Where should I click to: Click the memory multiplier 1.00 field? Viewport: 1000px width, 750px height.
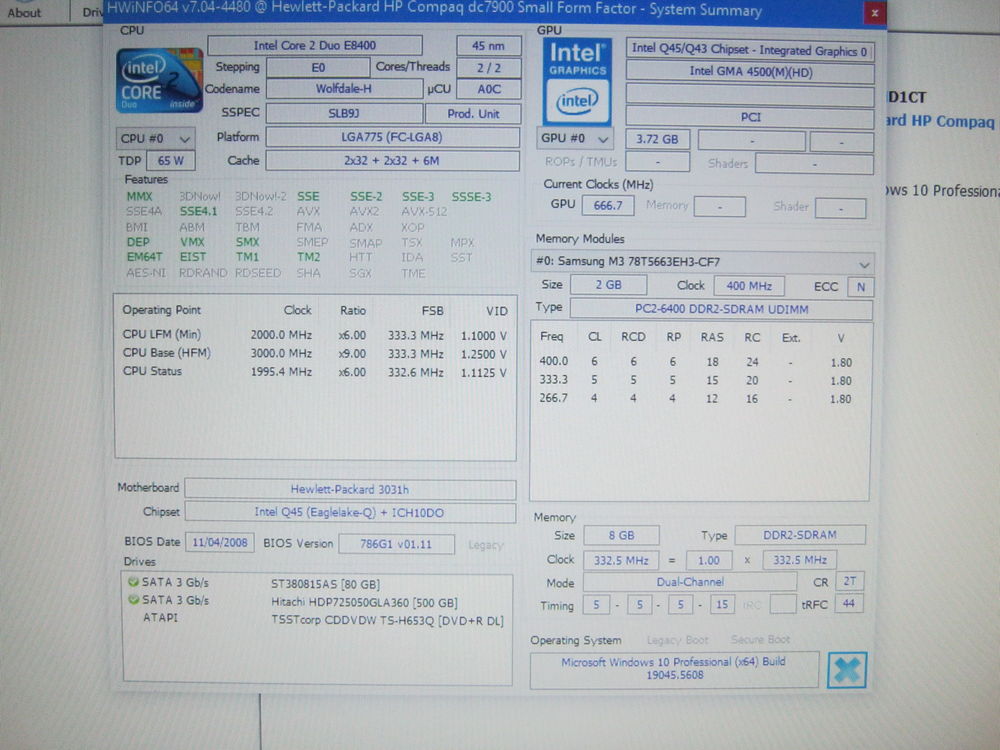tap(709, 560)
